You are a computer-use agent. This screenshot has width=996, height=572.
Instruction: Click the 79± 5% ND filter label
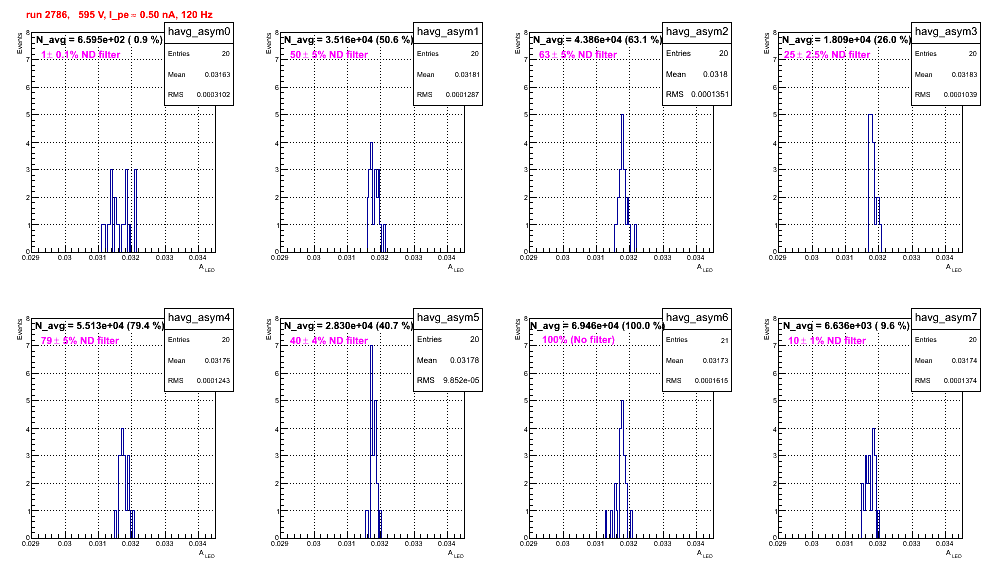80,341
